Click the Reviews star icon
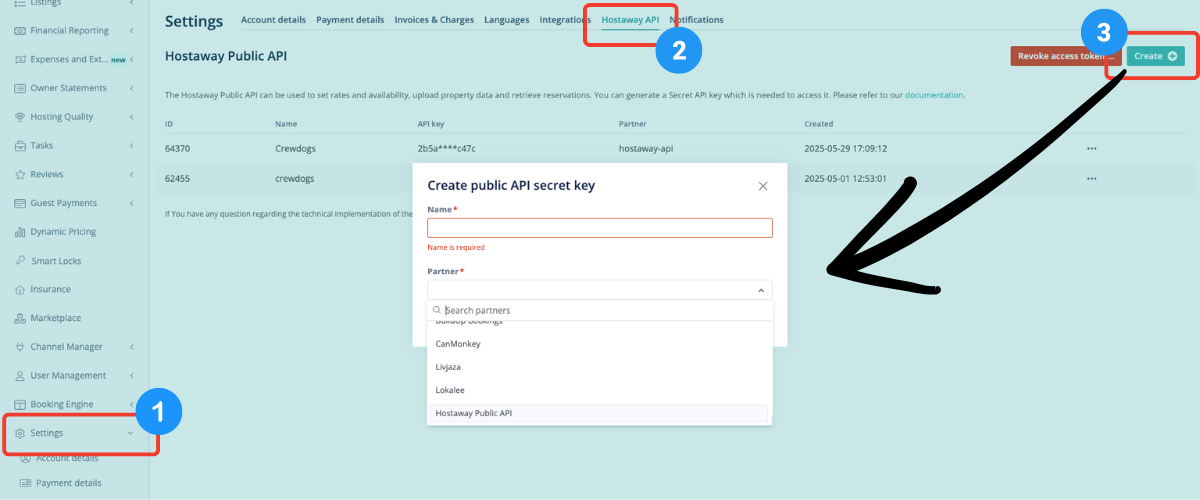The height and width of the screenshot is (500, 1200). [x=21, y=174]
